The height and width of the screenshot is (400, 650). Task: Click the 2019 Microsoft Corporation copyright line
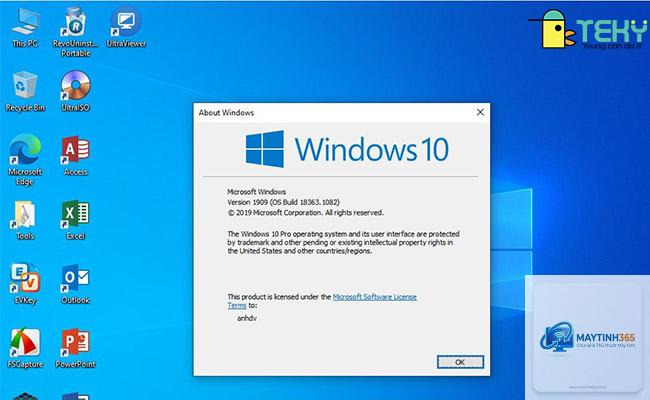[x=306, y=213]
